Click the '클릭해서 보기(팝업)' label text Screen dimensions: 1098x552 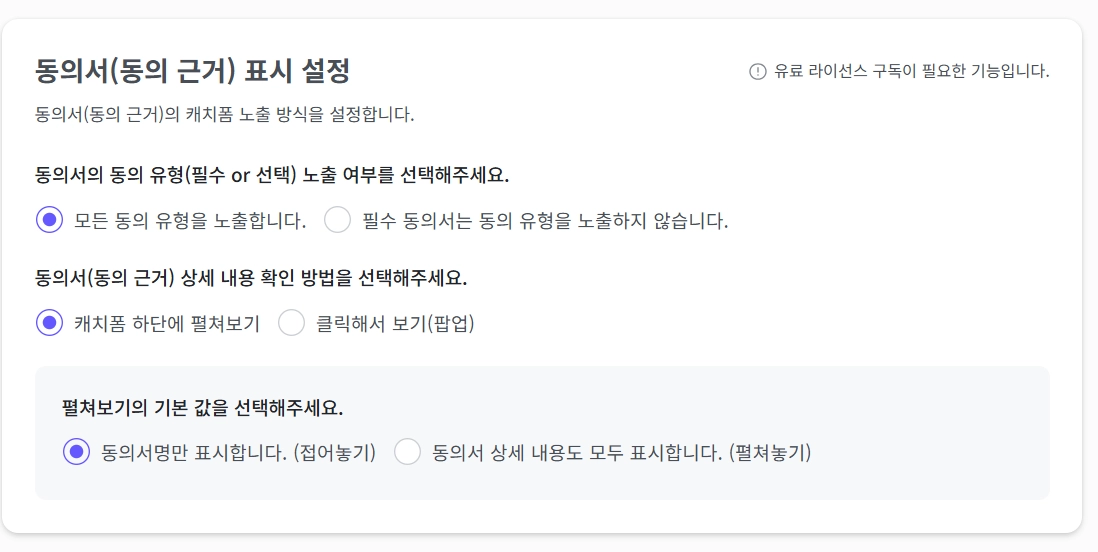tap(395, 323)
